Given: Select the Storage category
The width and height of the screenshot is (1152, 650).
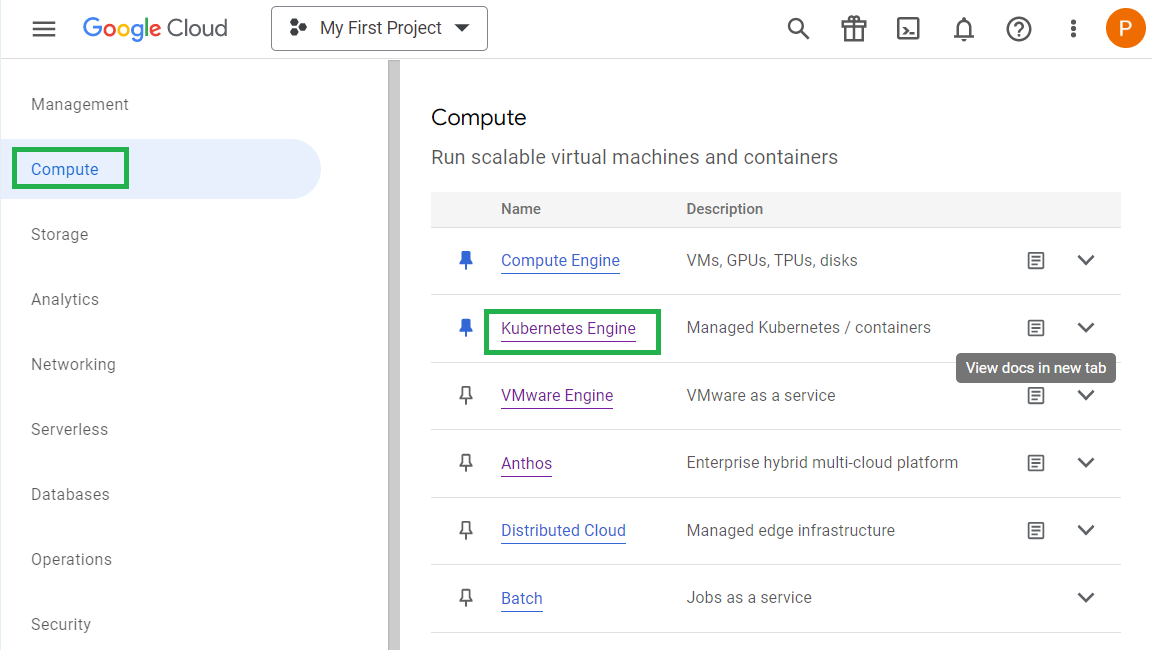Looking at the screenshot, I should (x=60, y=234).
